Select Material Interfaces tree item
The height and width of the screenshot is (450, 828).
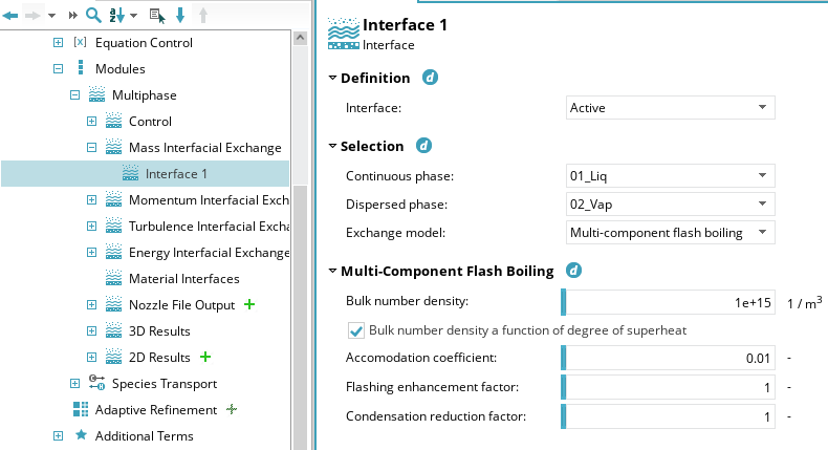coord(184,278)
